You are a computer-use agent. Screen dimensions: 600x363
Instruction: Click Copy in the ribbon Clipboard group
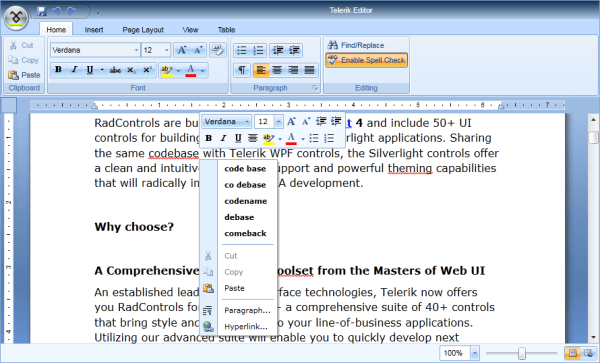point(24,60)
